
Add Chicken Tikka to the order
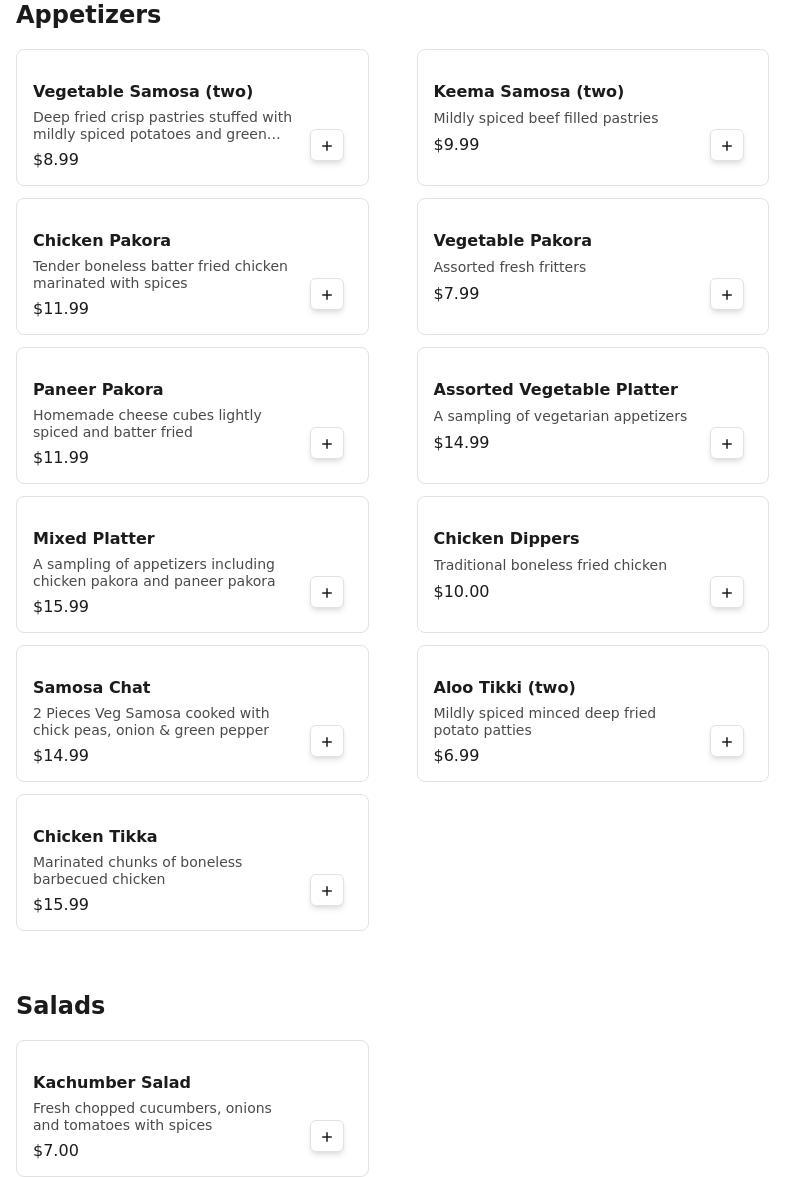click(327, 891)
